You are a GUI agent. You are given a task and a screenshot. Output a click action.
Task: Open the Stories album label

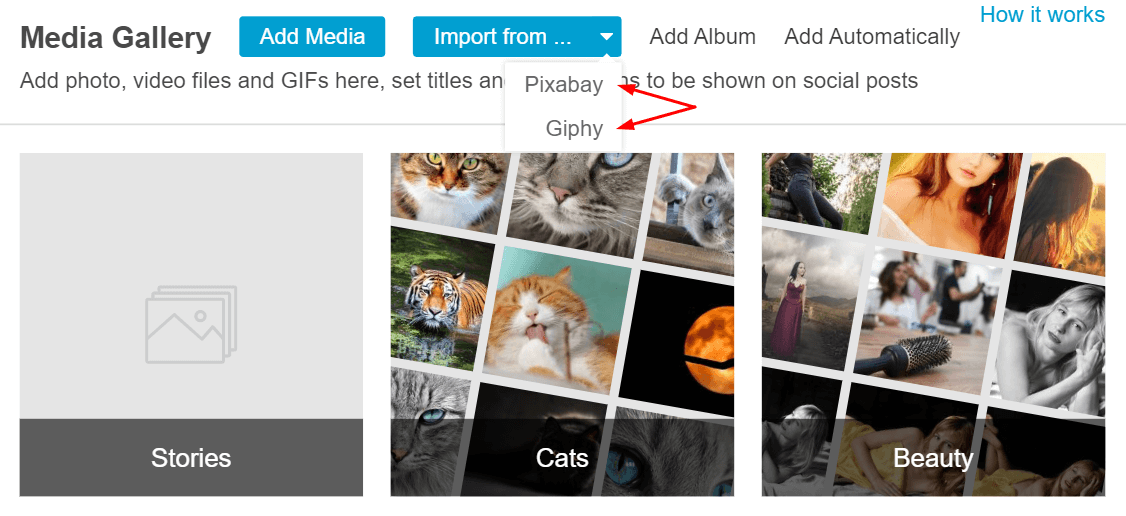pos(191,458)
